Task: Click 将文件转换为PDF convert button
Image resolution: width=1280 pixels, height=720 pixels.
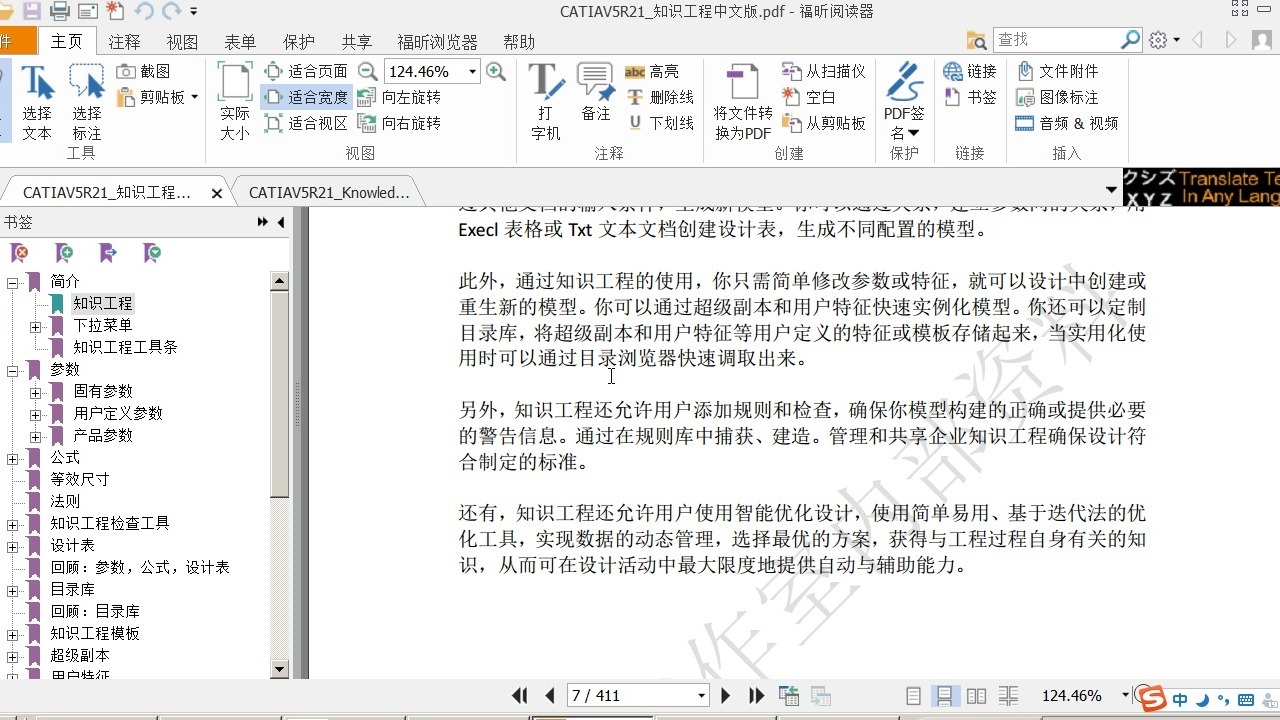Action: 742,103
